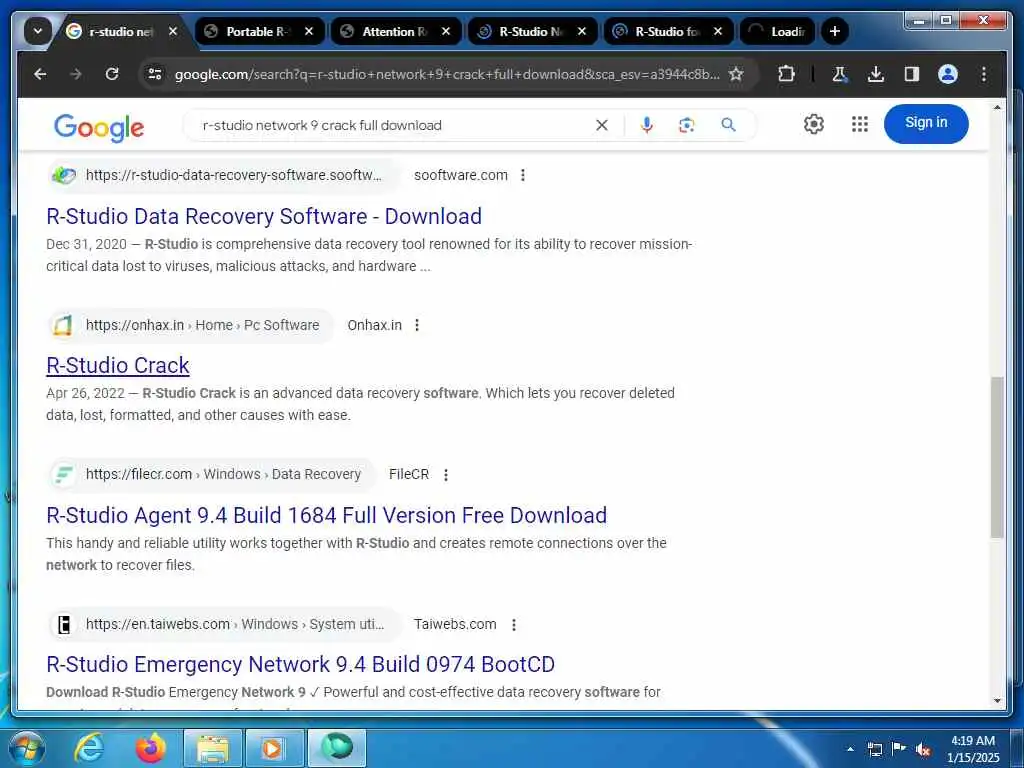Viewport: 1024px width, 768px height.
Task: Close the R-Studio Ne tab
Action: [x=582, y=31]
